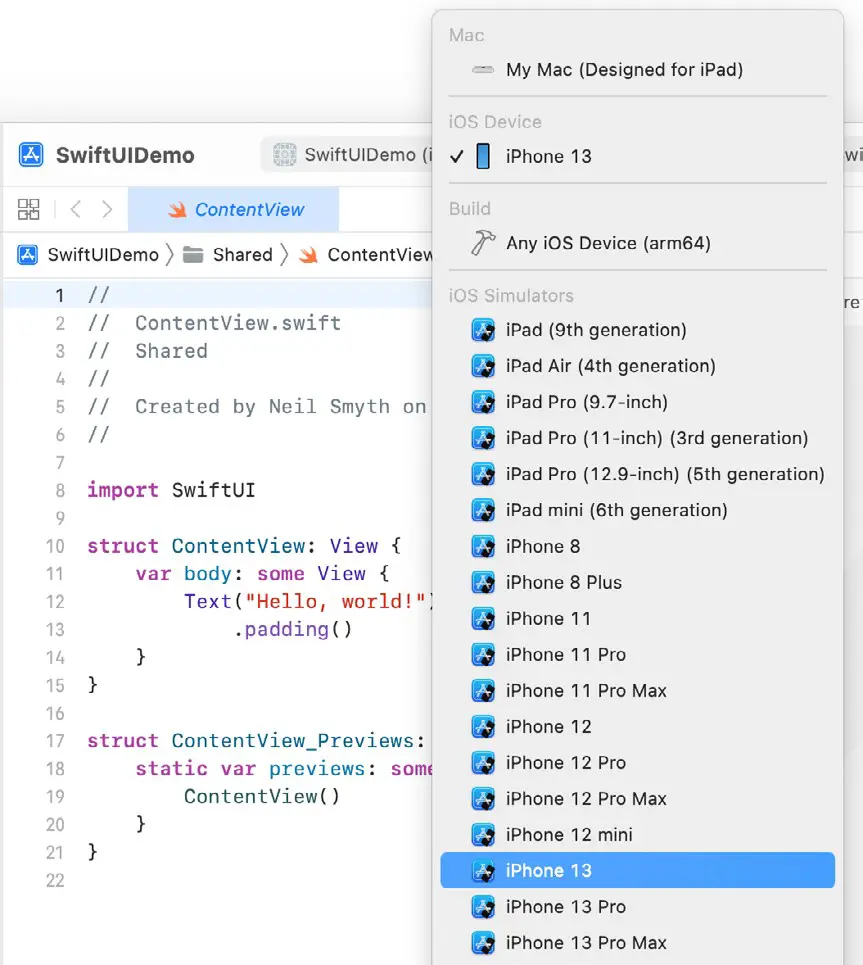Viewport: 863px width, 965px height.
Task: Click the SwiftUIDemo project app icon in toolbar
Action: [x=31, y=154]
